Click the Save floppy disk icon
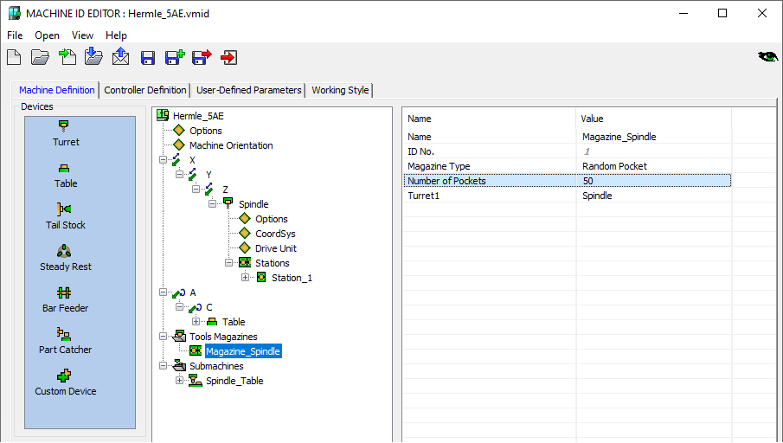783x443 pixels. (x=148, y=58)
